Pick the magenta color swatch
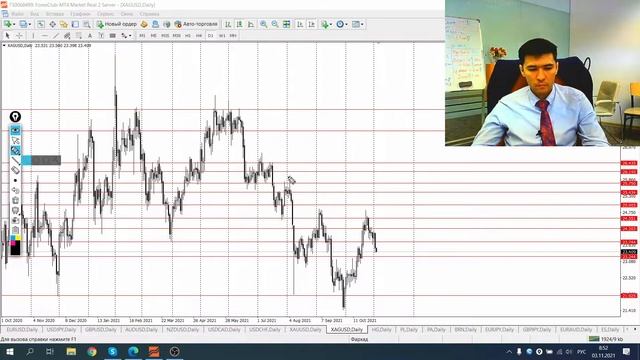This screenshot has width=640, height=360. tap(13, 243)
